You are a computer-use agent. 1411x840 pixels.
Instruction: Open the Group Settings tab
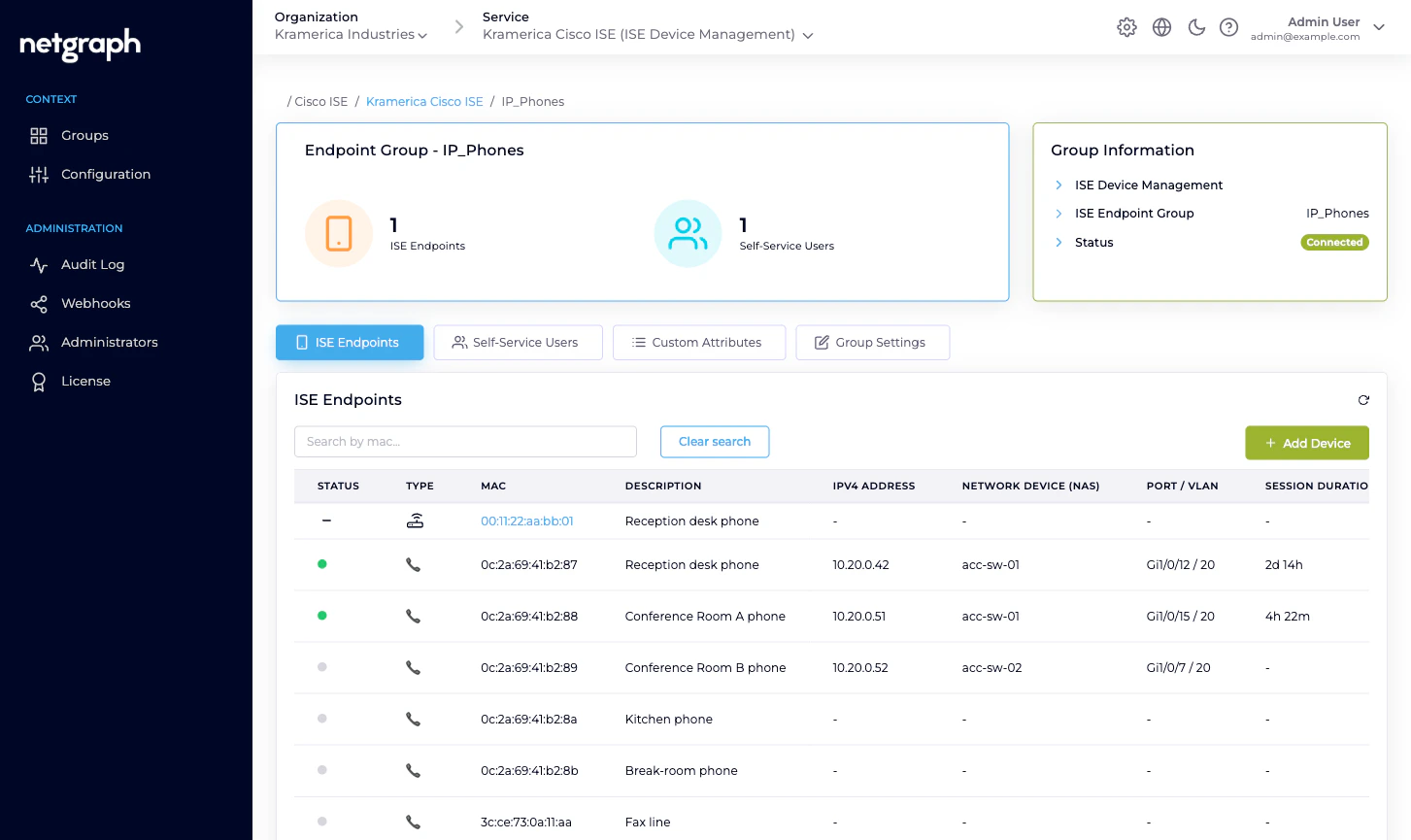(872, 342)
